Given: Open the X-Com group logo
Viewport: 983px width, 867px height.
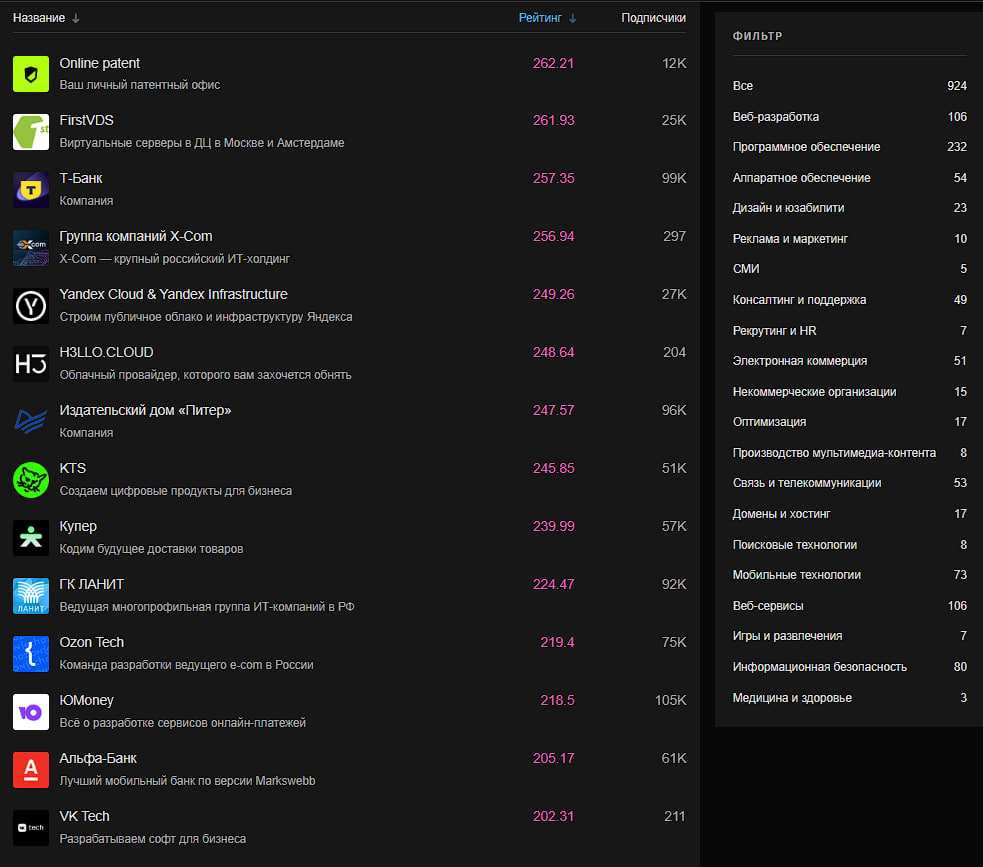Looking at the screenshot, I should click(31, 248).
